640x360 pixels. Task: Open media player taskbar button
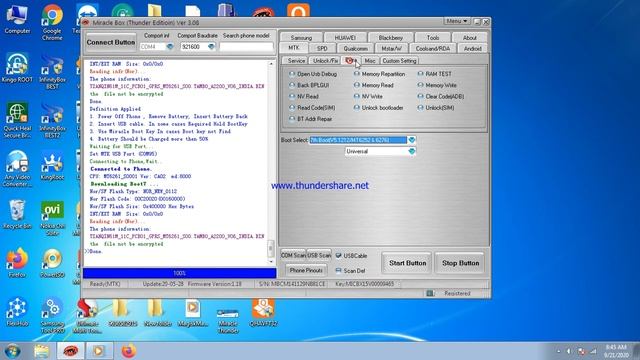point(98,351)
